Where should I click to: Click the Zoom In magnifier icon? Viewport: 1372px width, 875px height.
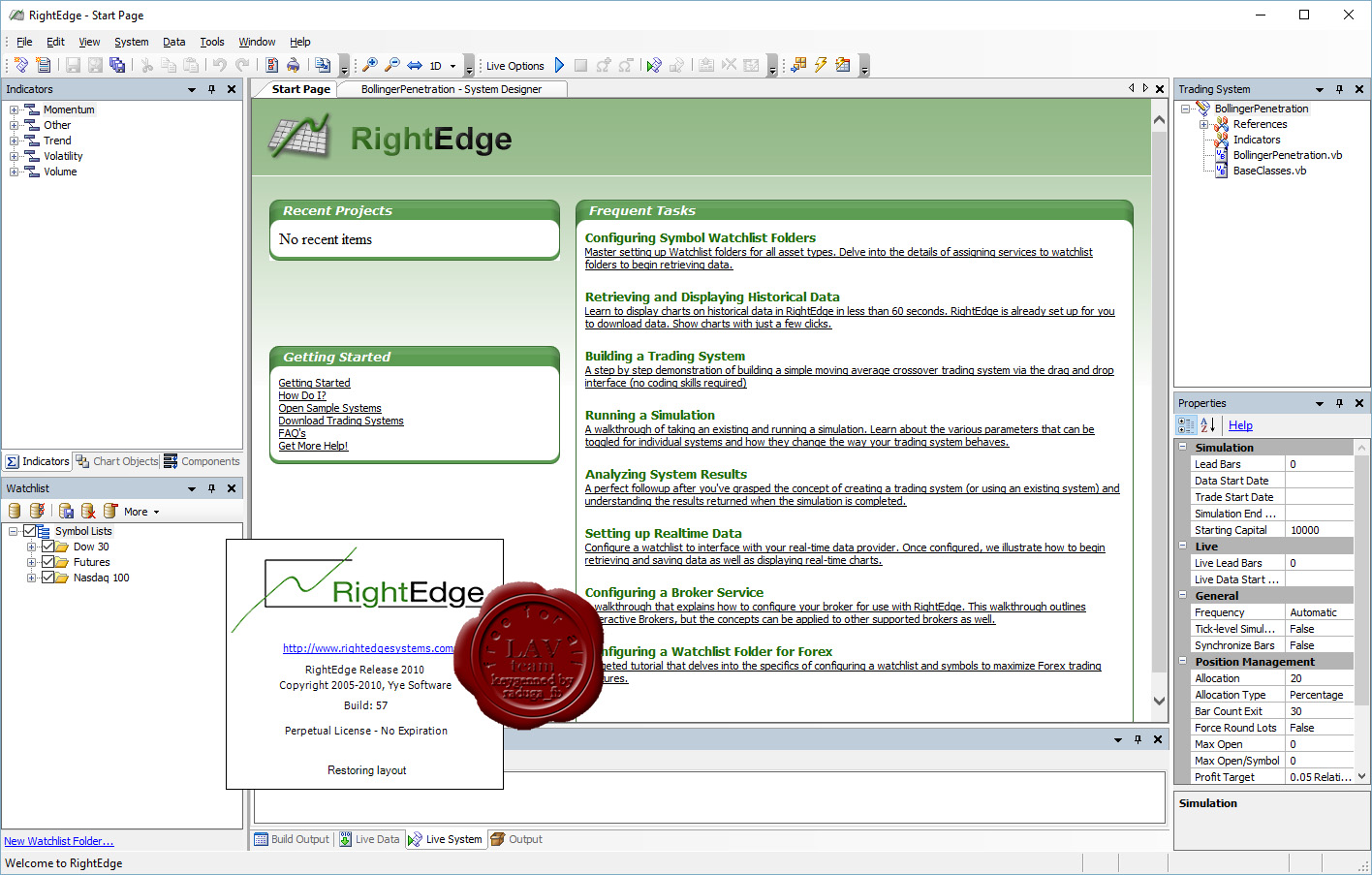pyautogui.click(x=369, y=65)
